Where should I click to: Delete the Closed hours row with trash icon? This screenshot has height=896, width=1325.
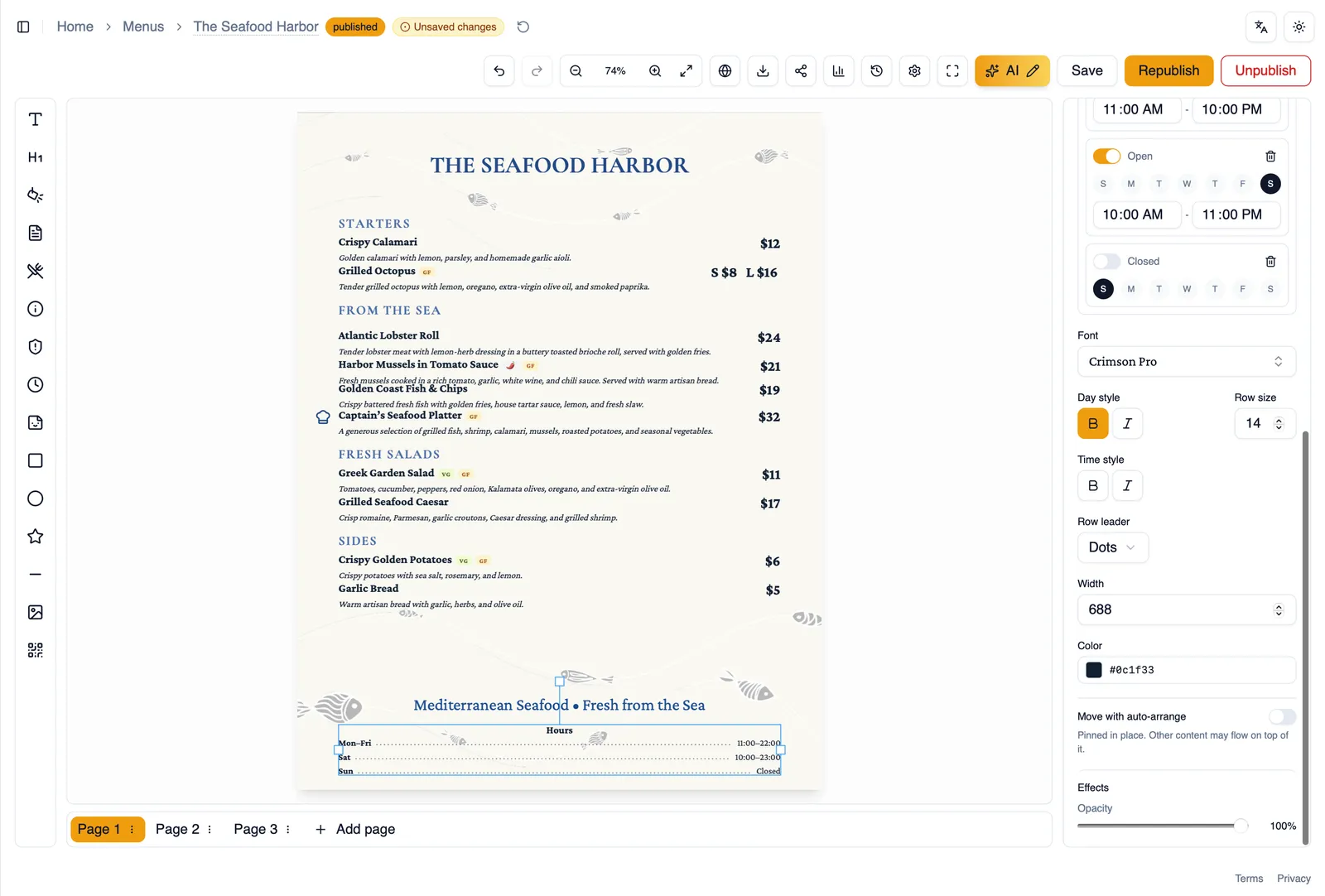point(1270,261)
